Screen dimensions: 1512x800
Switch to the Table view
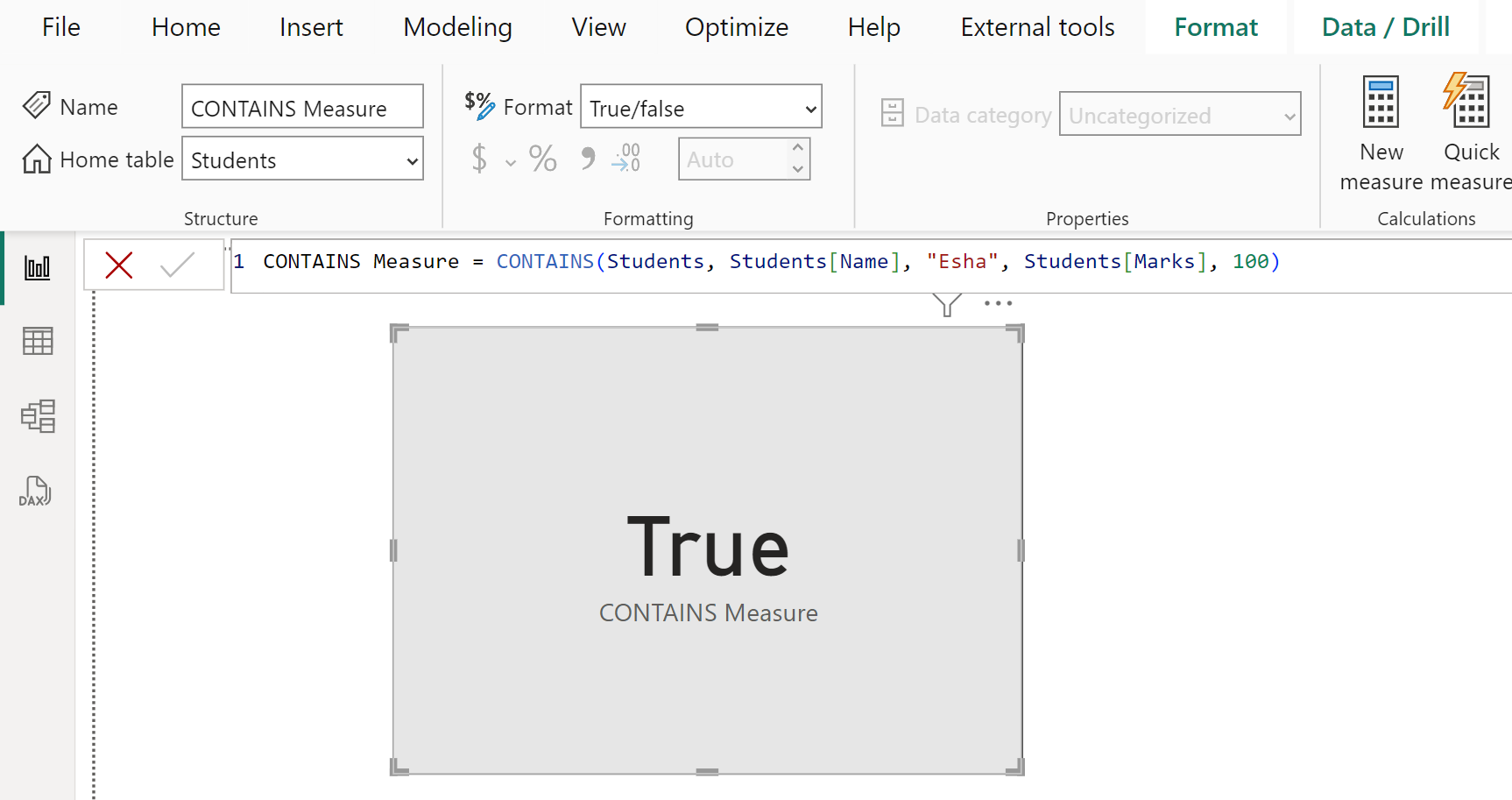pyautogui.click(x=37, y=341)
